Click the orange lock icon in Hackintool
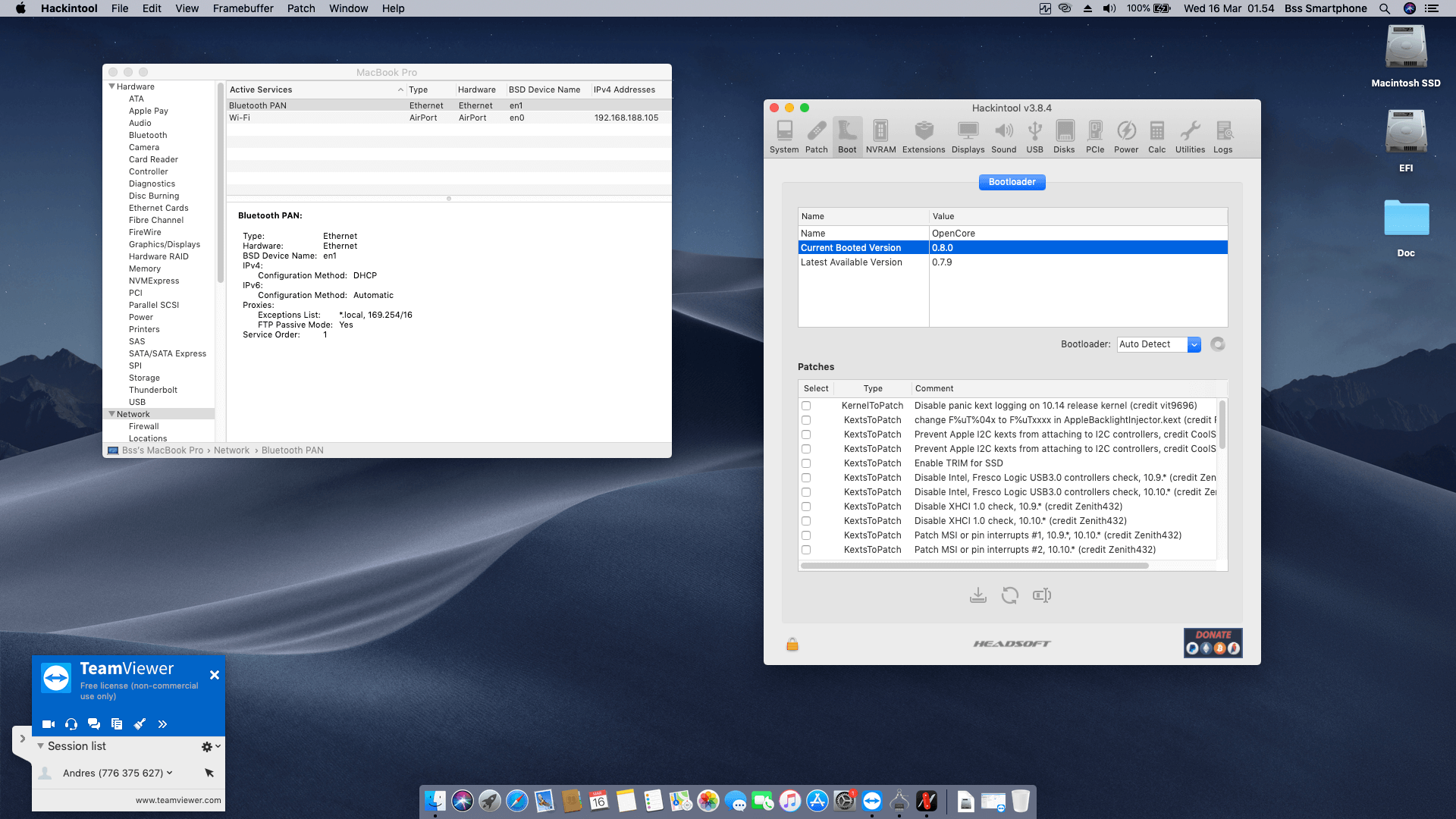This screenshot has width=1456, height=819. [x=792, y=644]
